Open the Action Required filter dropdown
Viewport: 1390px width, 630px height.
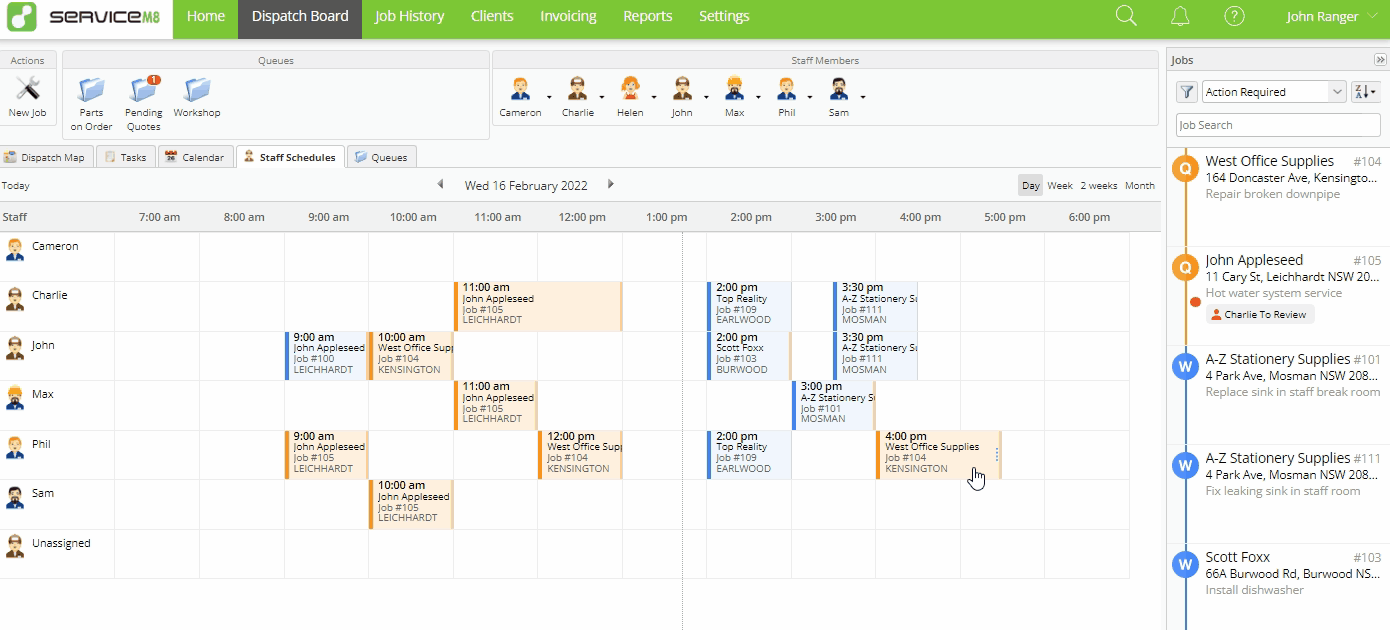coord(1274,92)
